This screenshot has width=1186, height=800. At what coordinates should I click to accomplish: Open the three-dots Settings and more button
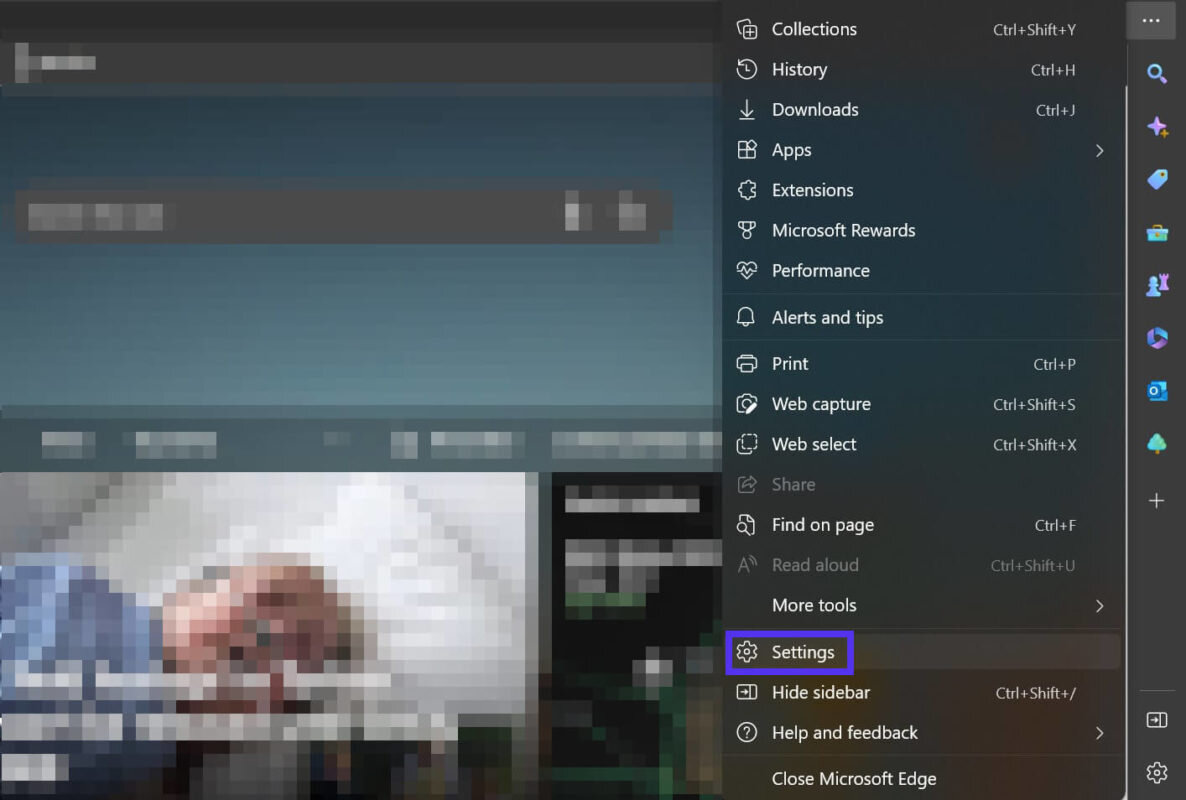coord(1150,20)
